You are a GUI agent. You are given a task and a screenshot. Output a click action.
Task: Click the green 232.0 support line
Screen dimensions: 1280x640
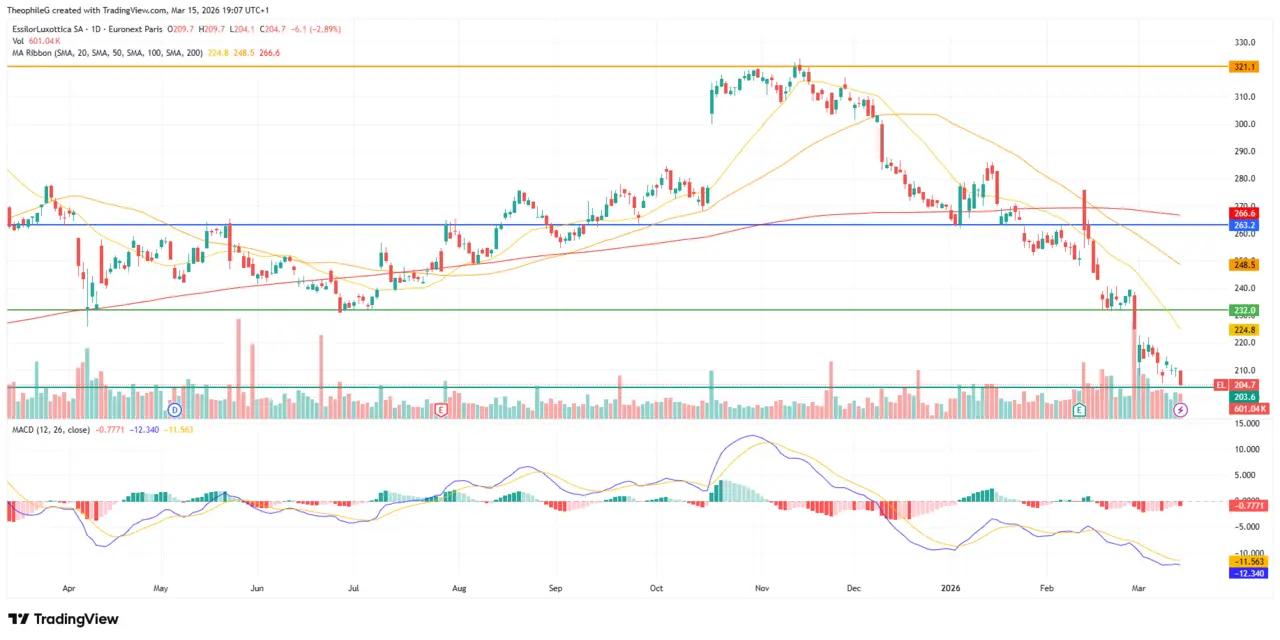pos(600,310)
